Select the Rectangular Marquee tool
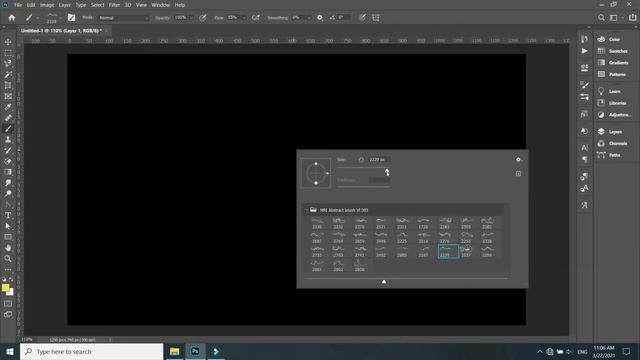 8,53
